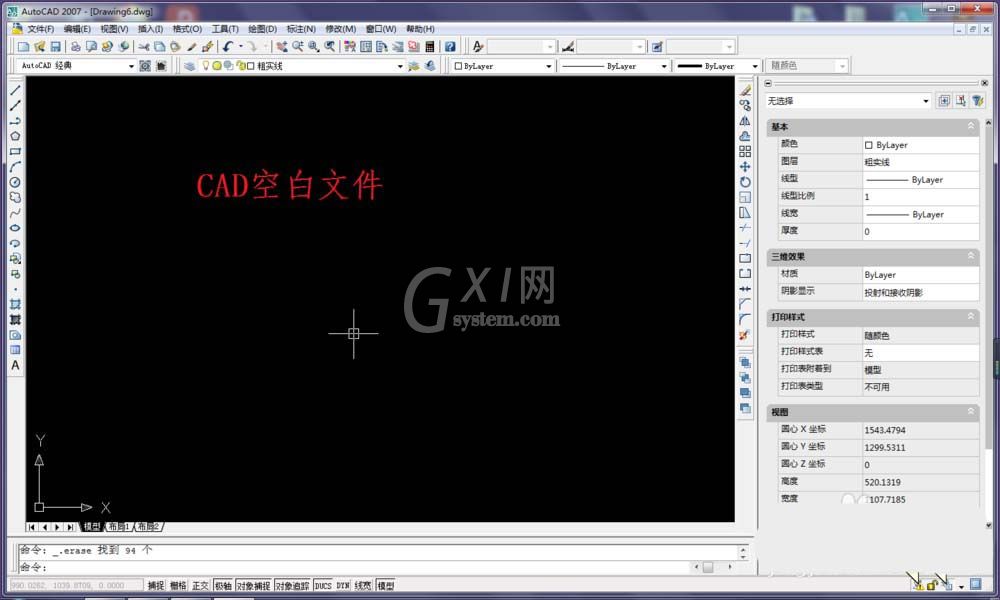Click the Copy object tool
The height and width of the screenshot is (600, 1000).
(x=745, y=106)
